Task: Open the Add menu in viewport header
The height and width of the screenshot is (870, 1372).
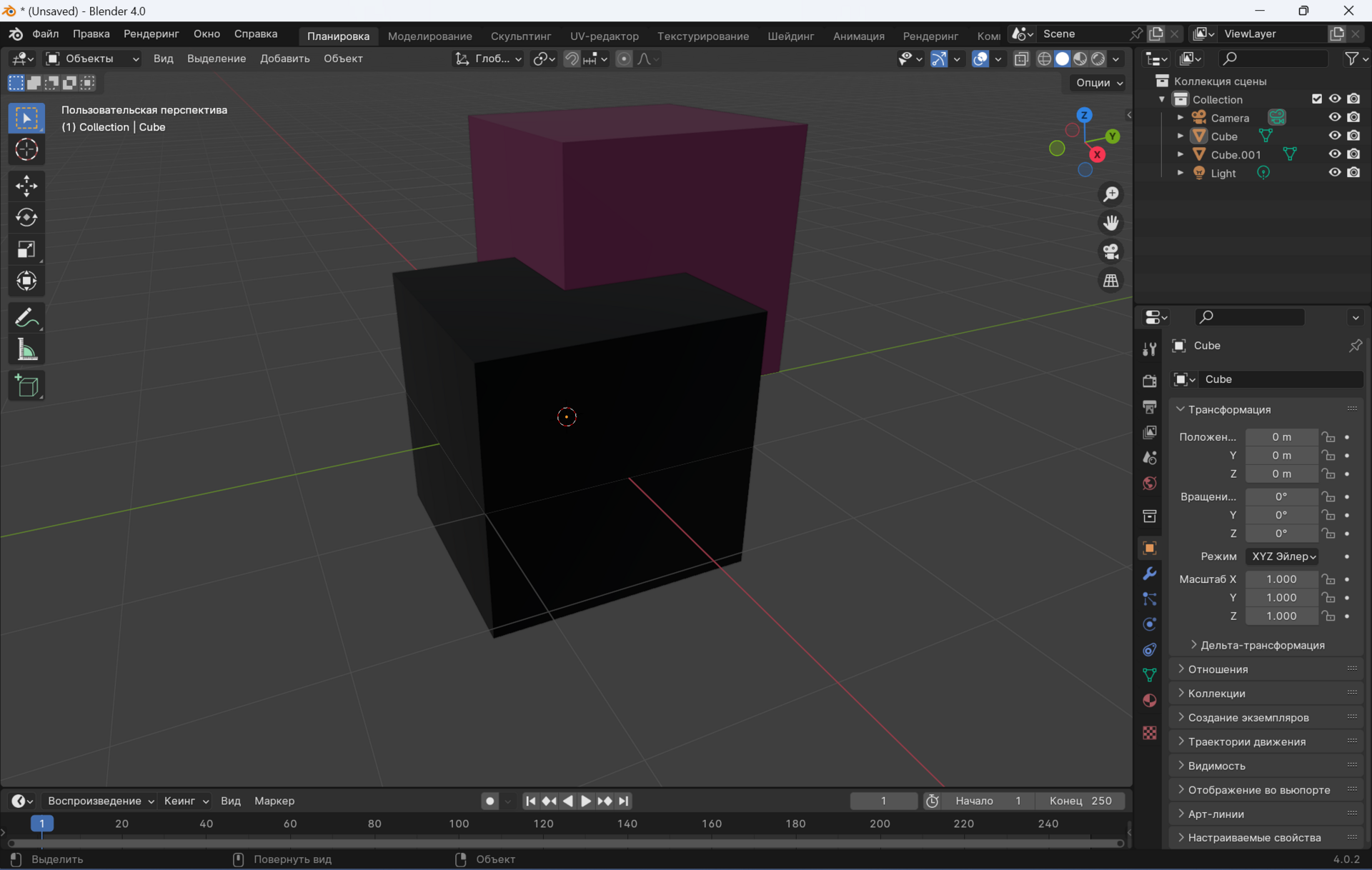Action: point(284,59)
